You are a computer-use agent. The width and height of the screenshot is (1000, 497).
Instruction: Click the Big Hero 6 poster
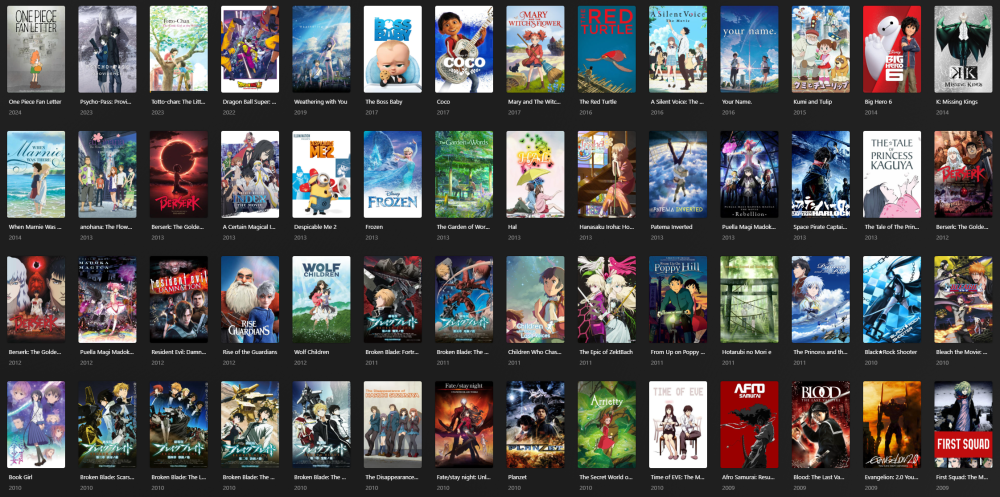892,49
